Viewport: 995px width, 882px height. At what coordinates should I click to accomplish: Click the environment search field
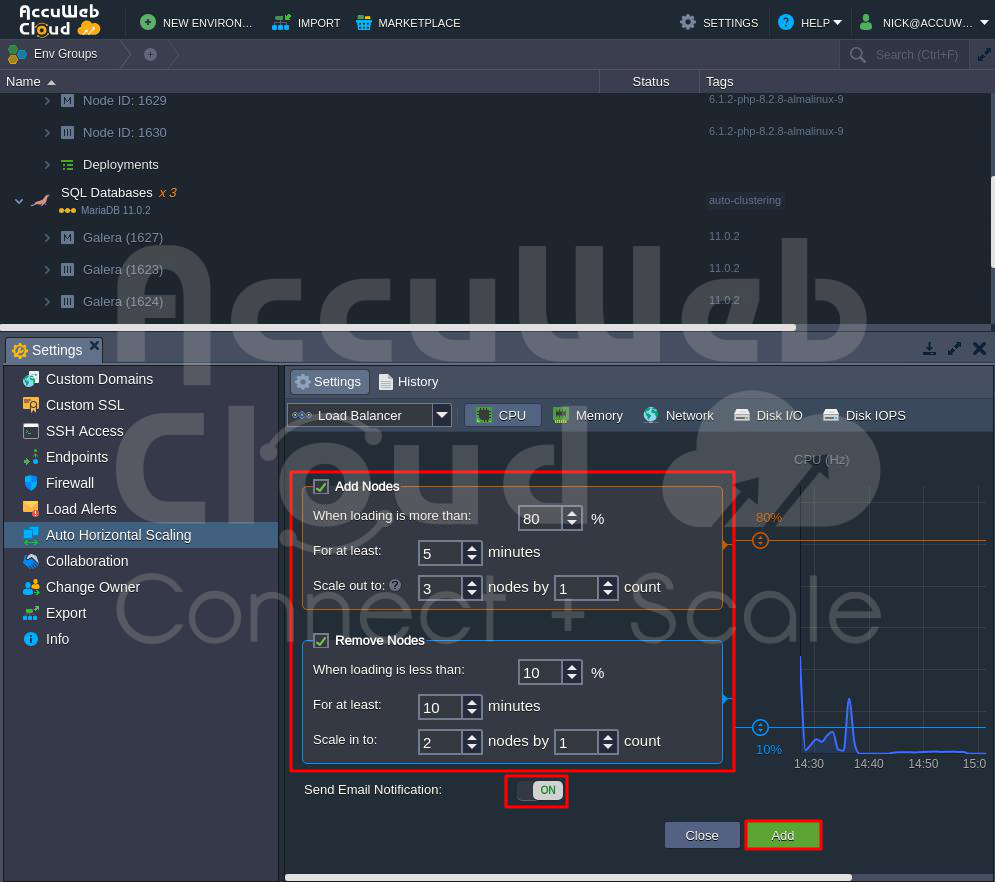click(917, 55)
